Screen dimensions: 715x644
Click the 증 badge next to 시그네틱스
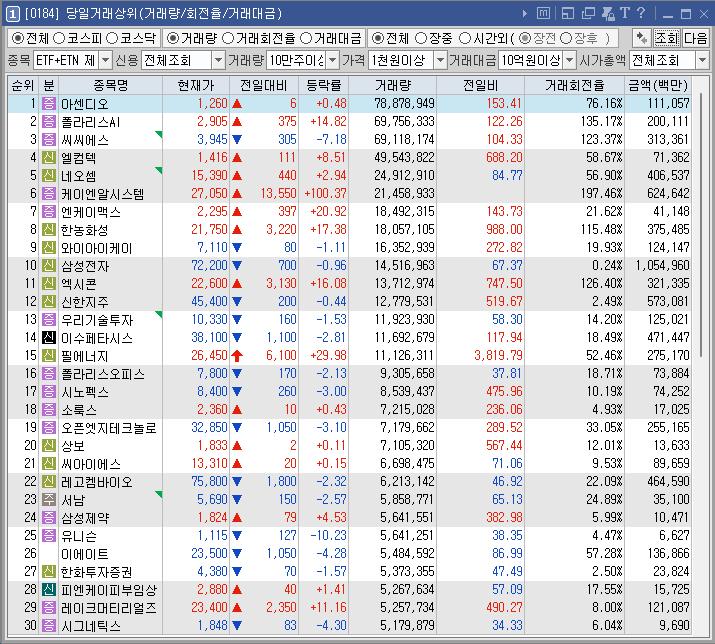point(49,625)
